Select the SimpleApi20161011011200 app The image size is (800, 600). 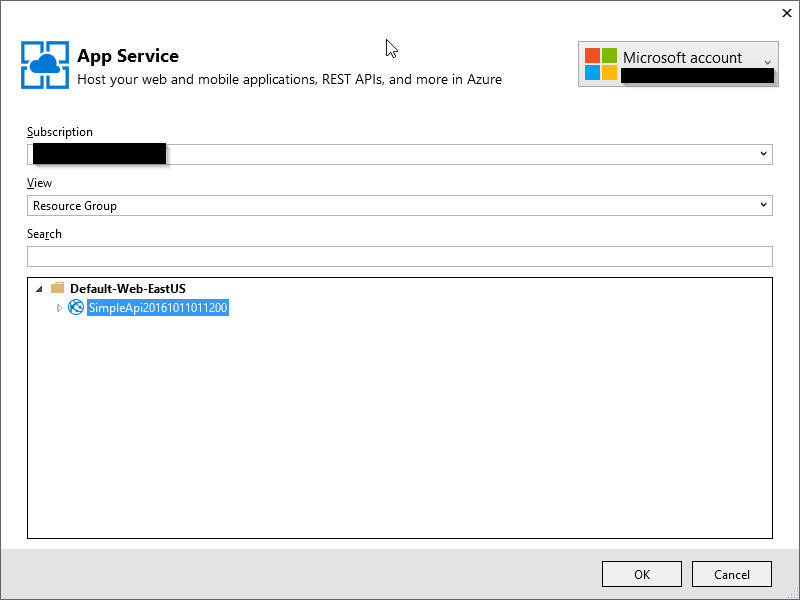pyautogui.click(x=158, y=308)
